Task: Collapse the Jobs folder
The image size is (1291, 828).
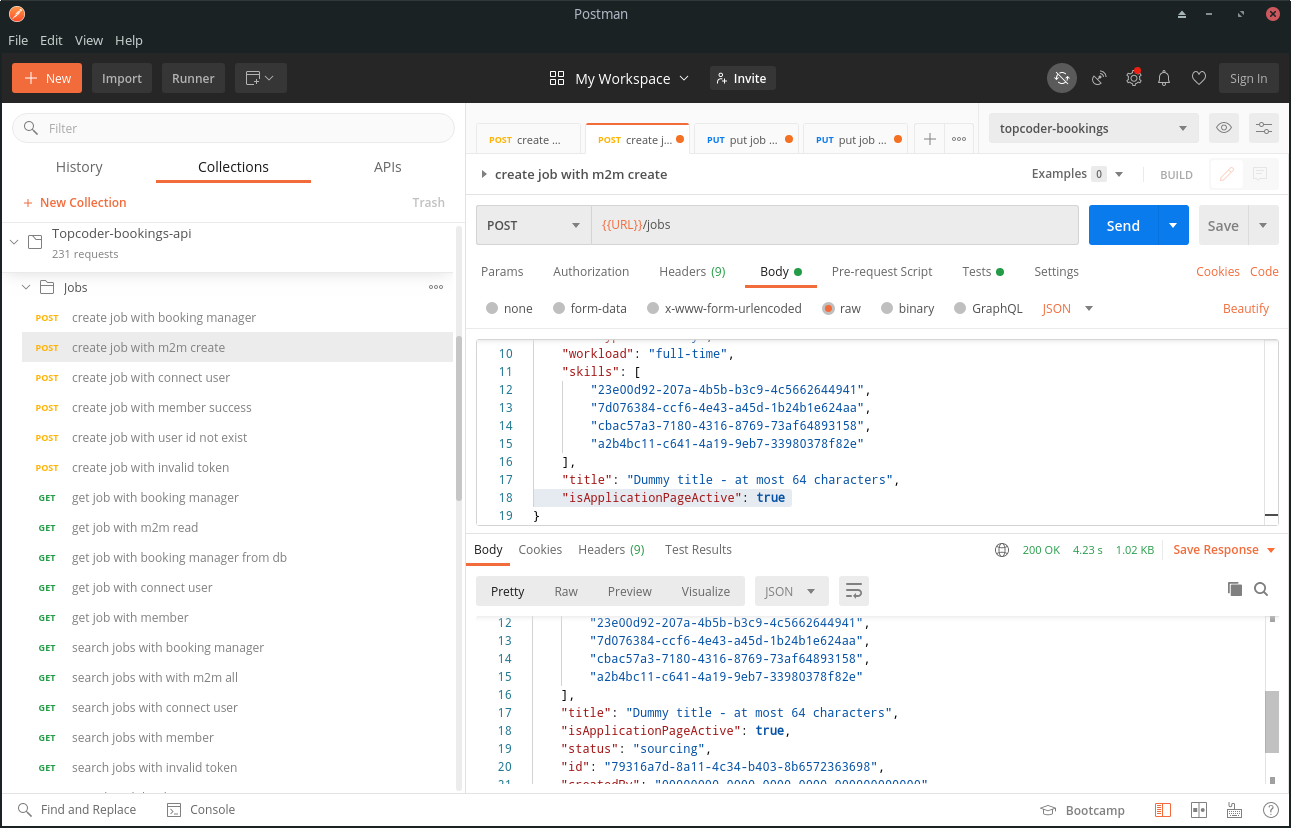Action: [26, 287]
